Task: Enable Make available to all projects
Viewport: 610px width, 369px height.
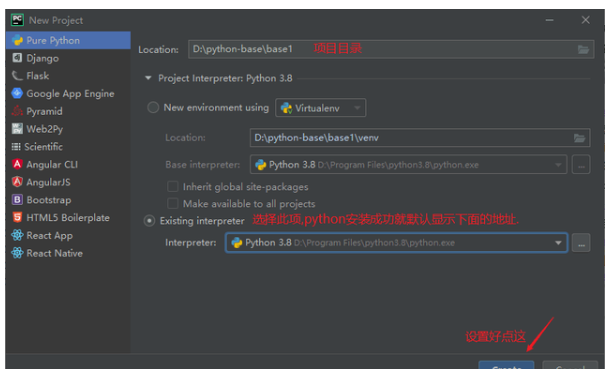Action: (x=173, y=203)
